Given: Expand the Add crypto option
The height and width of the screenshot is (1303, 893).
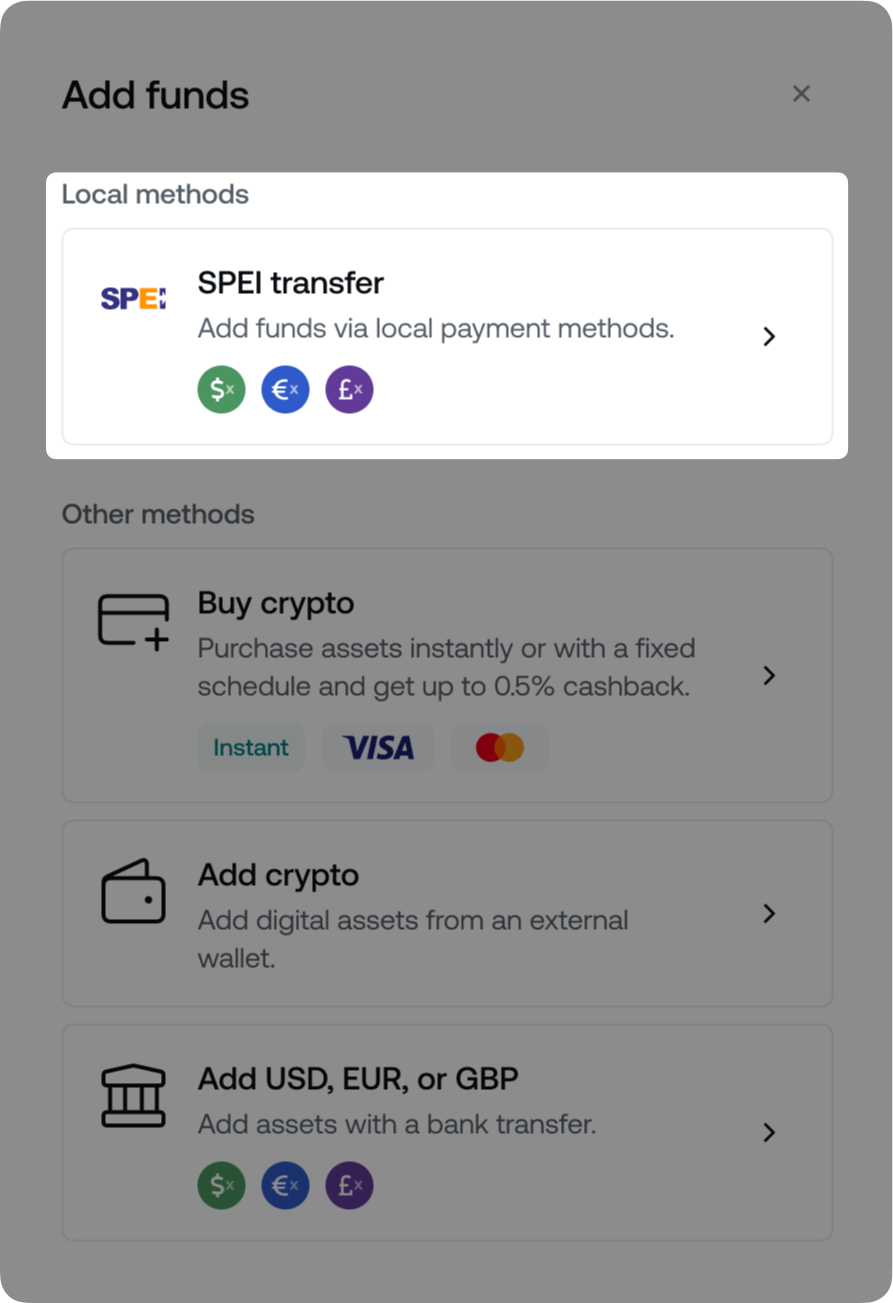Looking at the screenshot, I should pos(769,913).
